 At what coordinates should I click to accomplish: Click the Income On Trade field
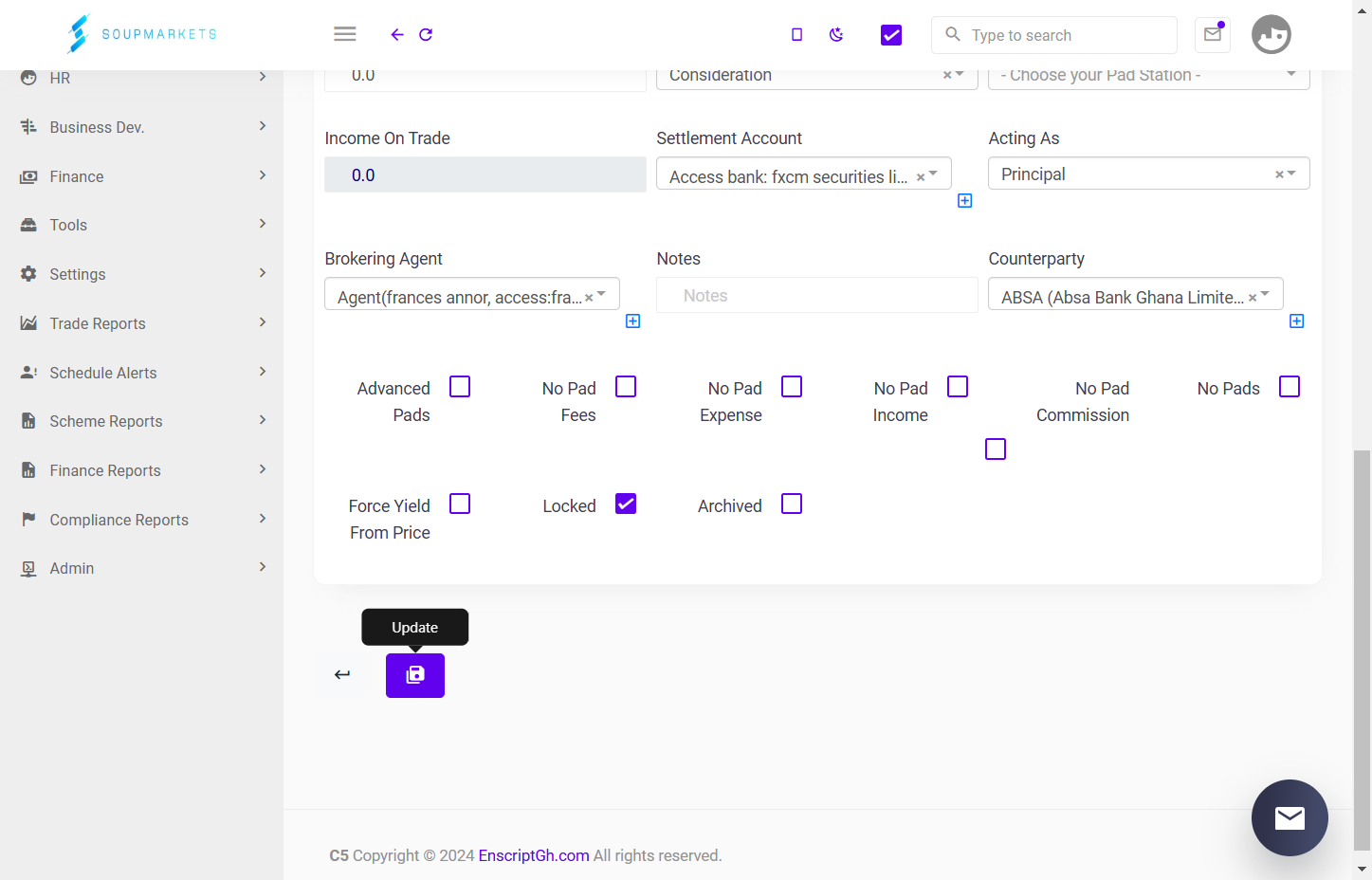(x=485, y=174)
